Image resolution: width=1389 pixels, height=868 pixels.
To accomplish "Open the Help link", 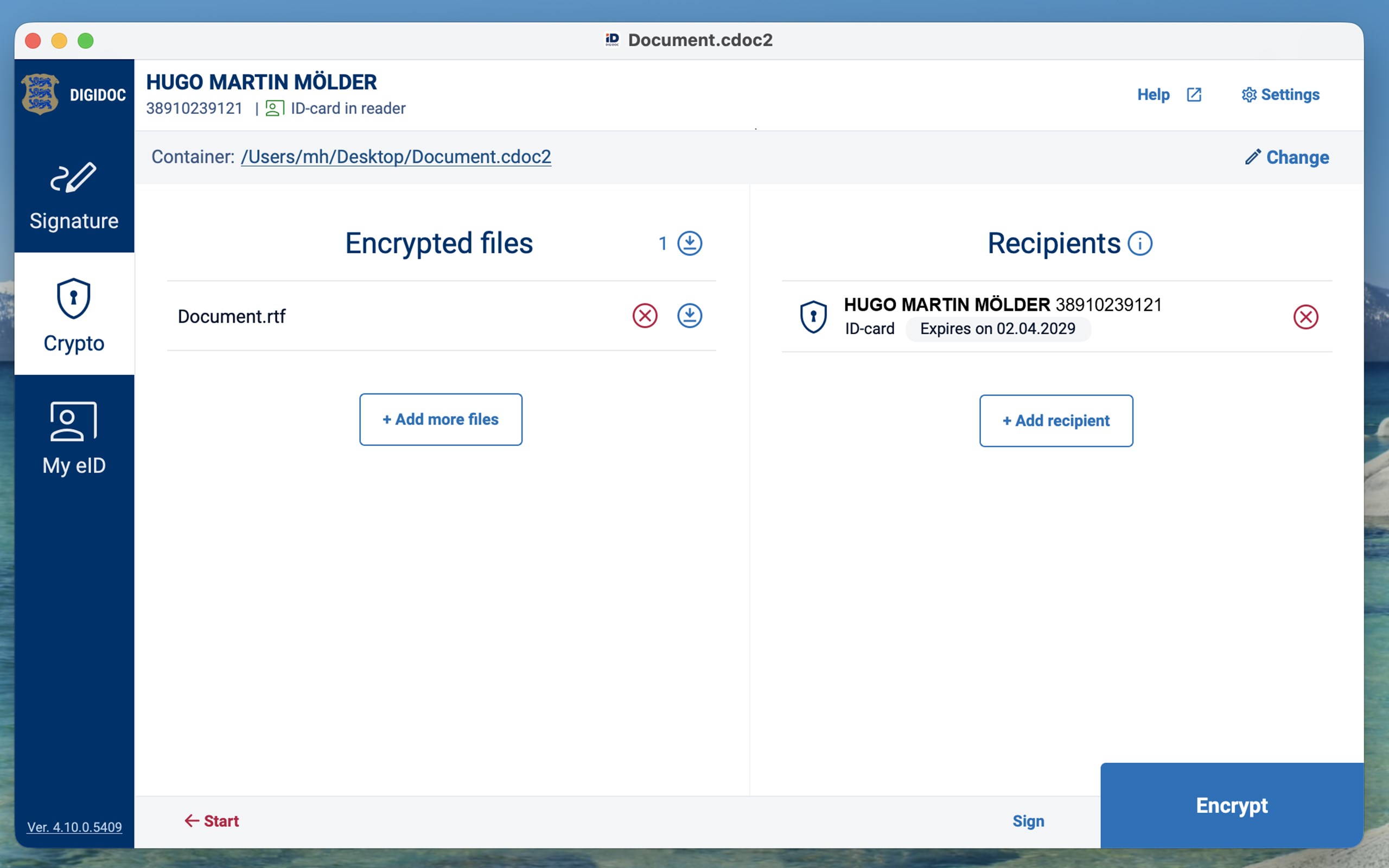I will coord(1153,95).
